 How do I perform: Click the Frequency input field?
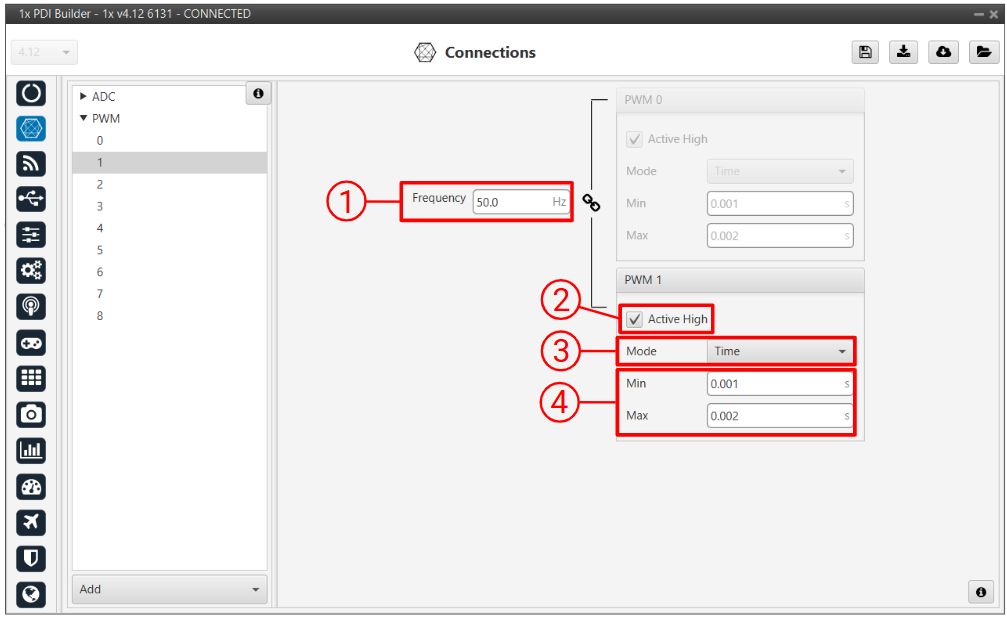pyautogui.click(x=511, y=202)
